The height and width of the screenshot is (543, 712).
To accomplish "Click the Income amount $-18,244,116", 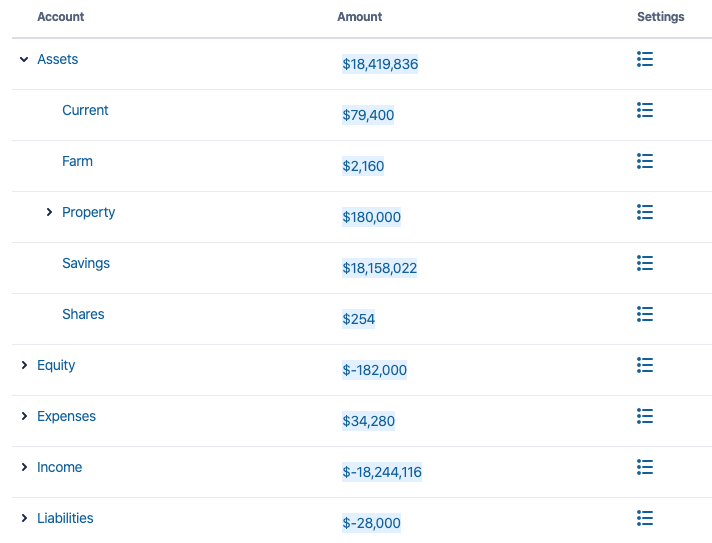I will point(382,472).
